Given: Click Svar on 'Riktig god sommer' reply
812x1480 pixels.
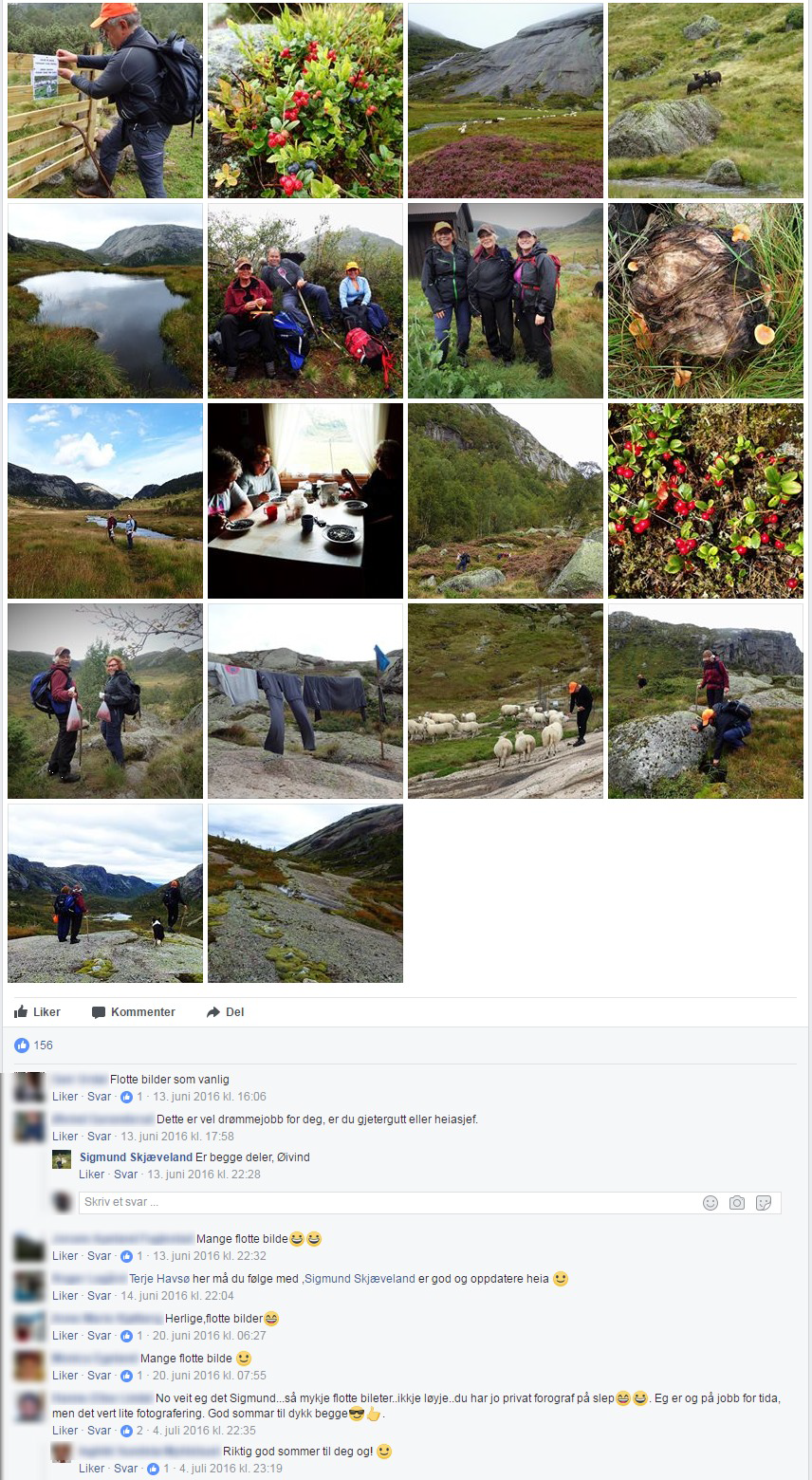Looking at the screenshot, I should coord(125,1469).
